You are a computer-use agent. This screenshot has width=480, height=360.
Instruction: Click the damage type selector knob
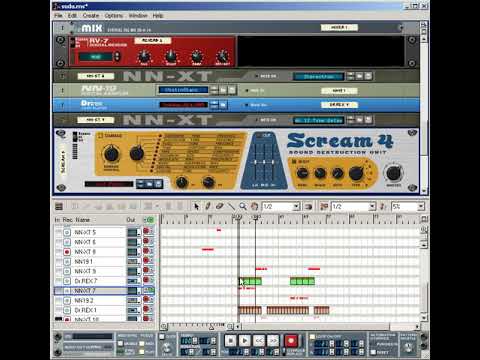[137, 153]
